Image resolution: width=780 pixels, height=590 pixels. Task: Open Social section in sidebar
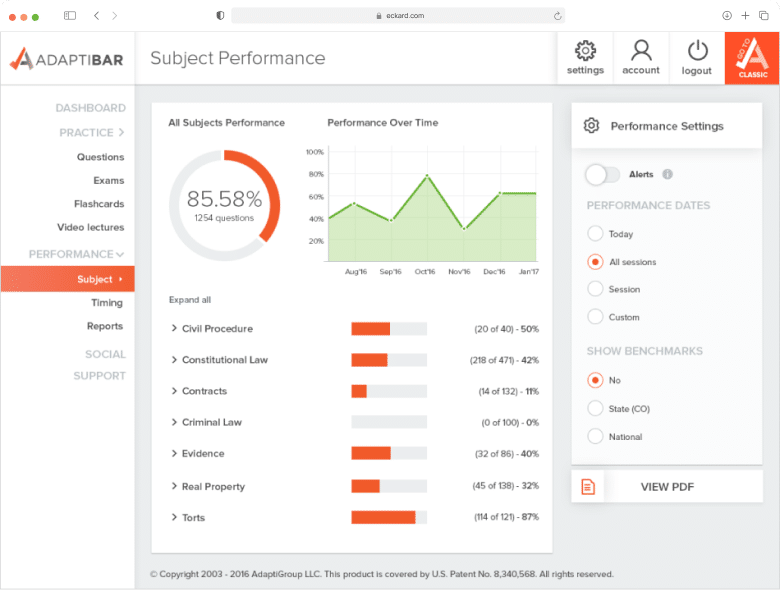click(105, 354)
